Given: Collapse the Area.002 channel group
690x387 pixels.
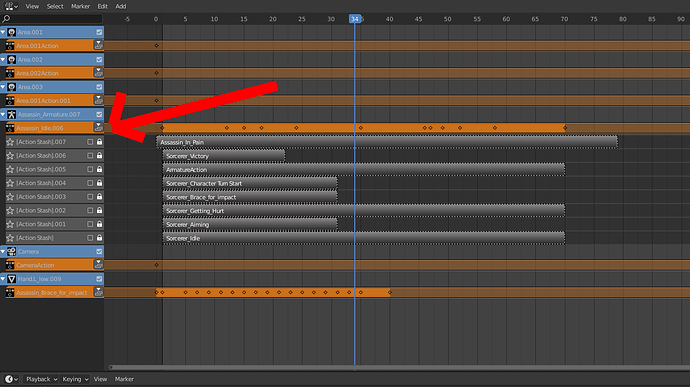Looking at the screenshot, I should tap(3, 59).
